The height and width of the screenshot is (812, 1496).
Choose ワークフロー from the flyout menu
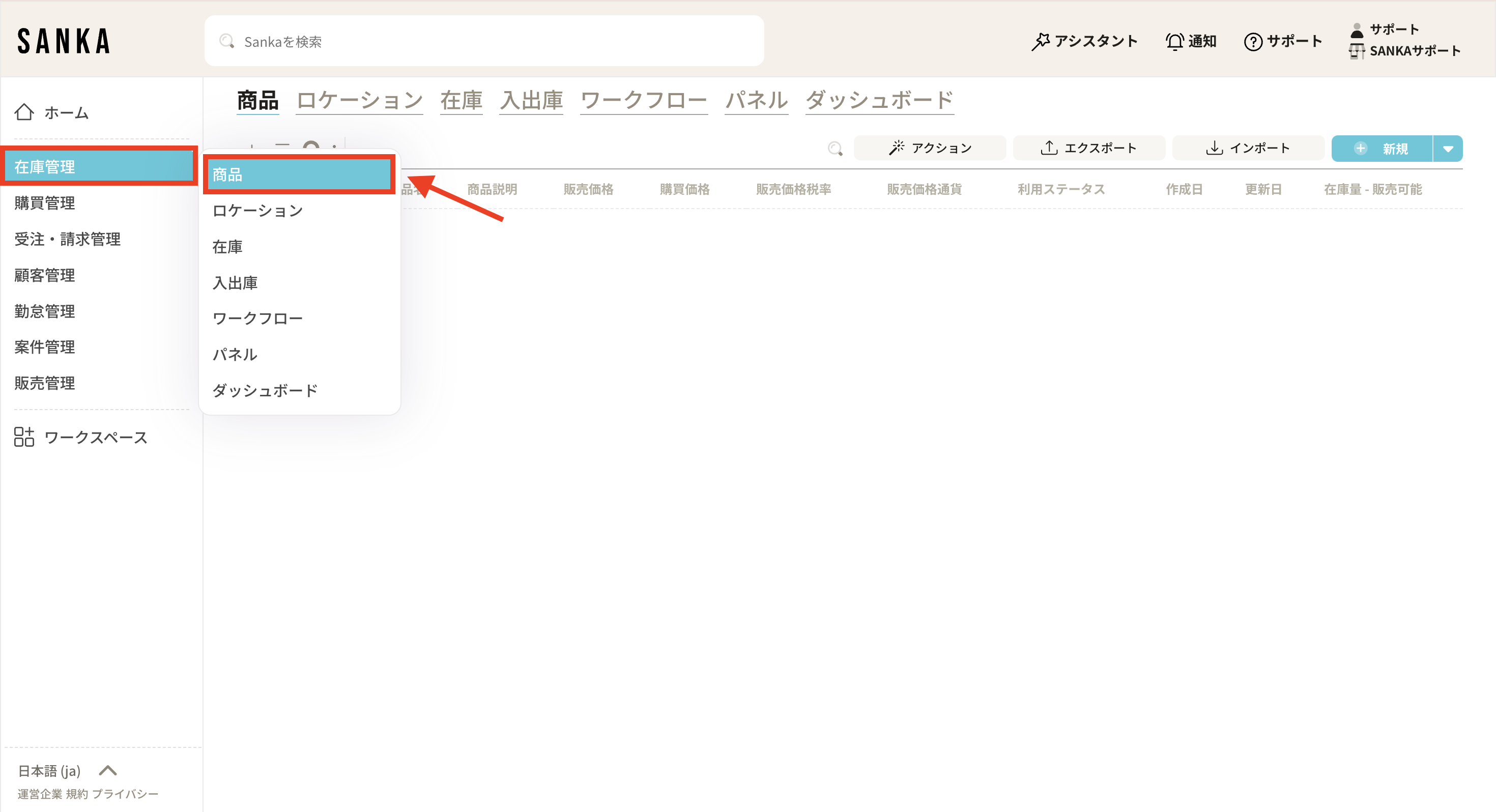point(257,318)
